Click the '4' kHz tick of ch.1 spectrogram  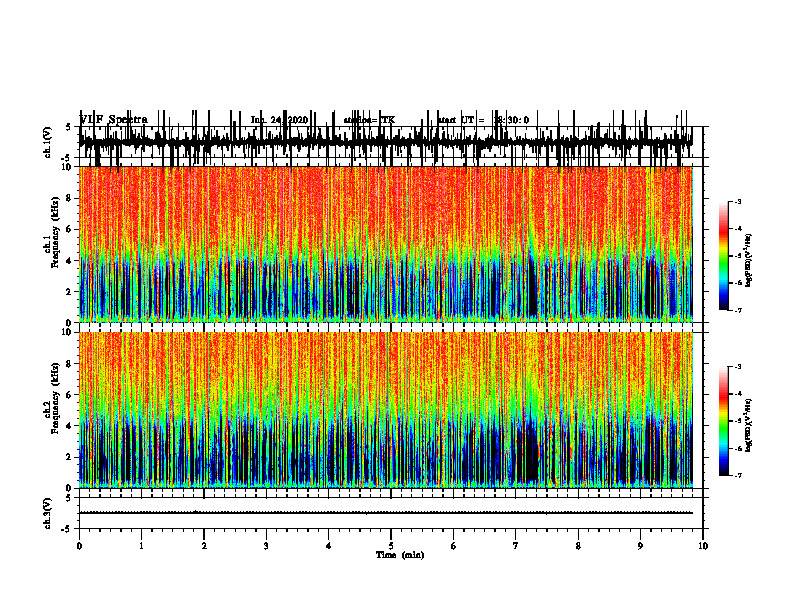[70, 261]
